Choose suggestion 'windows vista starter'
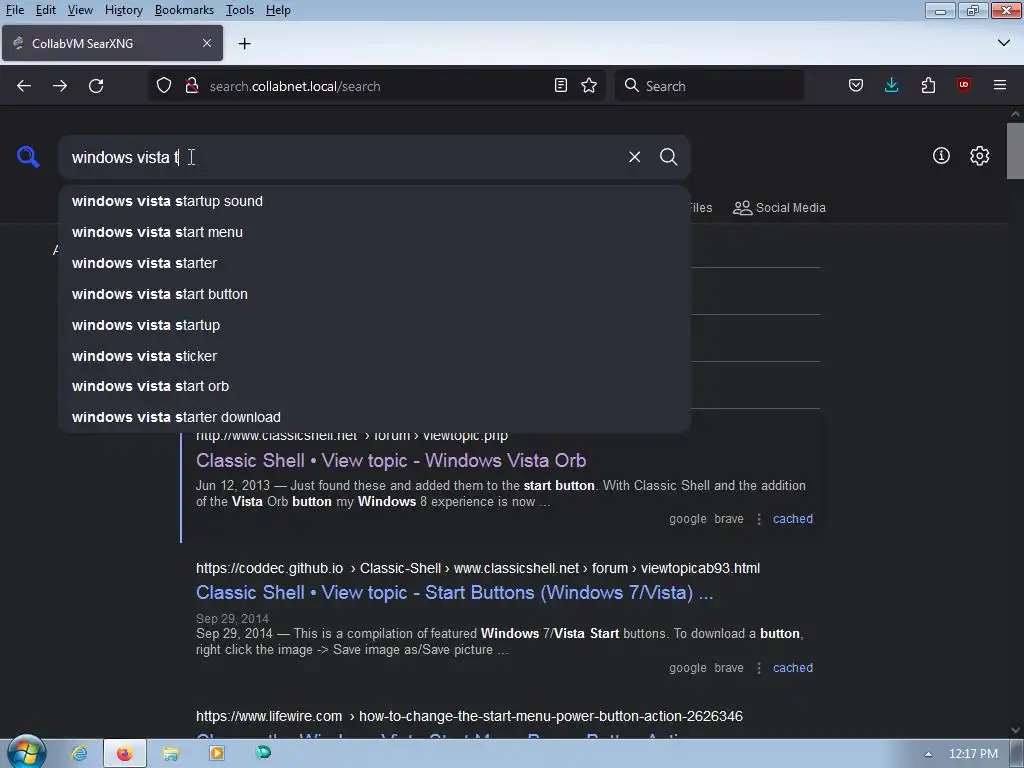The height and width of the screenshot is (768, 1024). [x=374, y=263]
